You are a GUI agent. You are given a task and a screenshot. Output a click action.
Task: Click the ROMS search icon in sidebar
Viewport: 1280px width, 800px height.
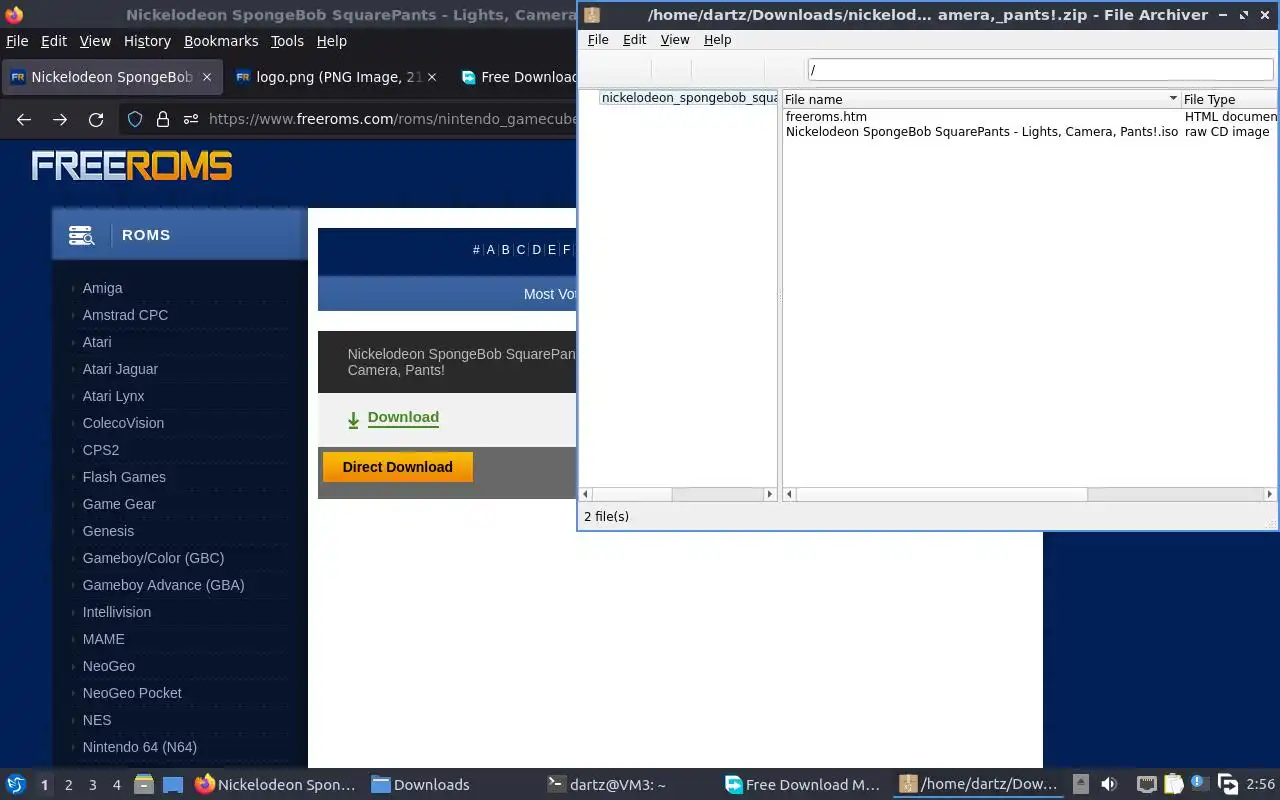coord(81,235)
